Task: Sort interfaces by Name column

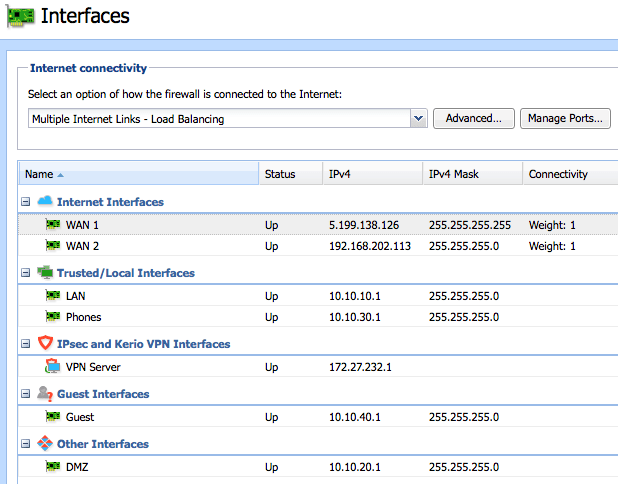Action: (x=40, y=174)
